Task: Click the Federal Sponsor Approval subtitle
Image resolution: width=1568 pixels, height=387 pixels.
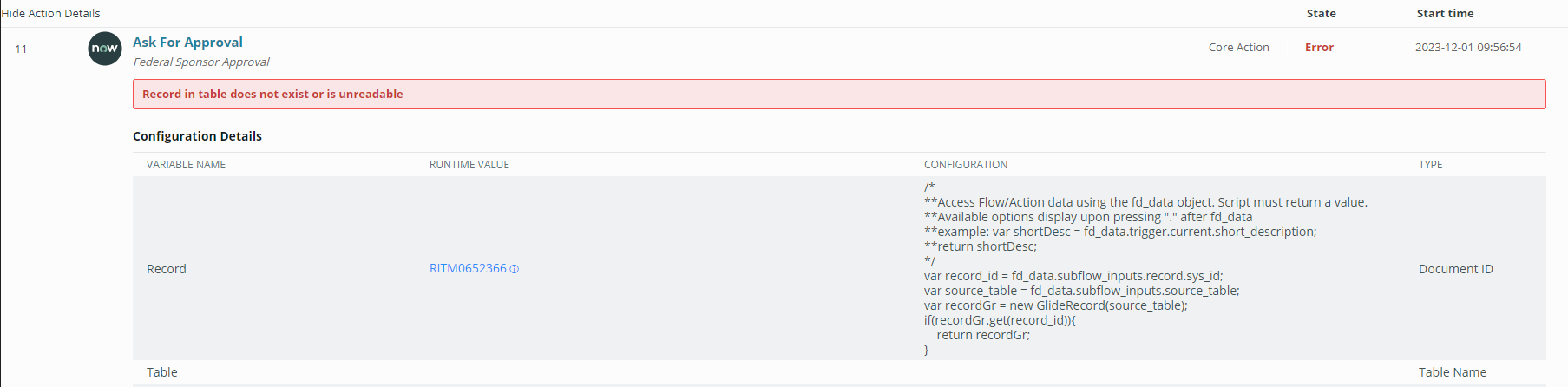Action: (201, 62)
